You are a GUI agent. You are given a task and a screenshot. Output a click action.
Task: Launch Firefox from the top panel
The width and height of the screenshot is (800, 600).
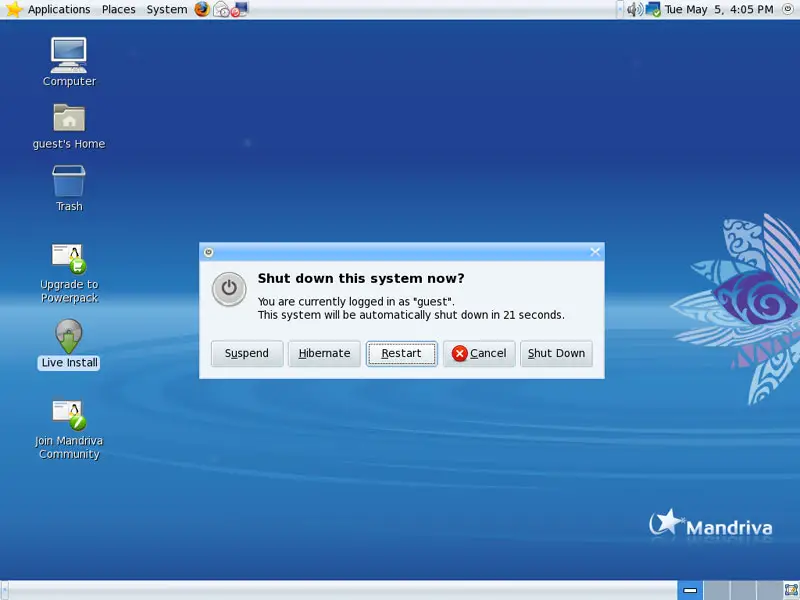(x=202, y=9)
